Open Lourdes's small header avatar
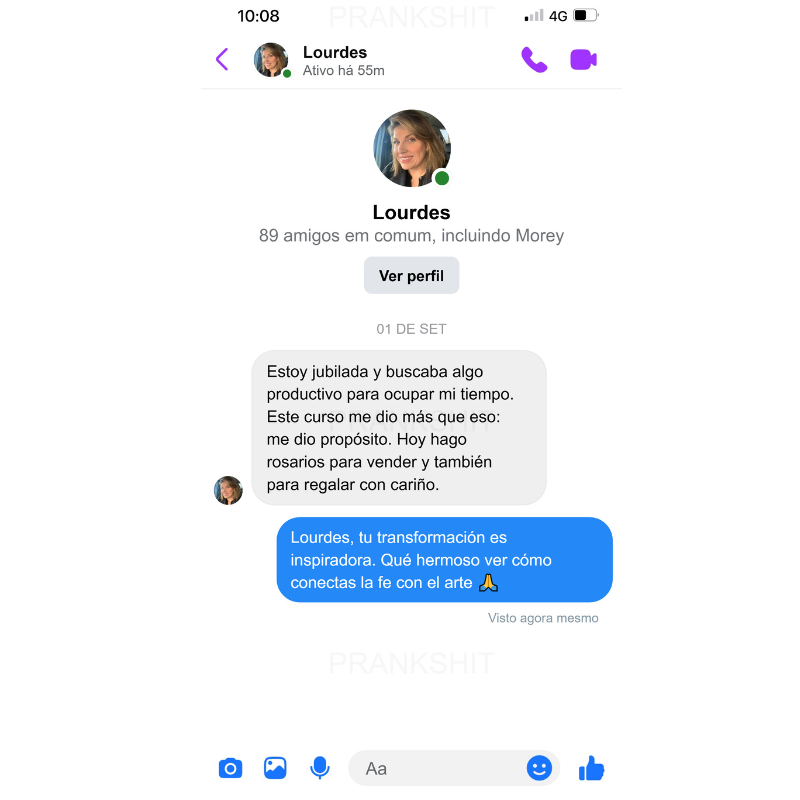Viewport: 800px width, 800px height. pos(271,60)
